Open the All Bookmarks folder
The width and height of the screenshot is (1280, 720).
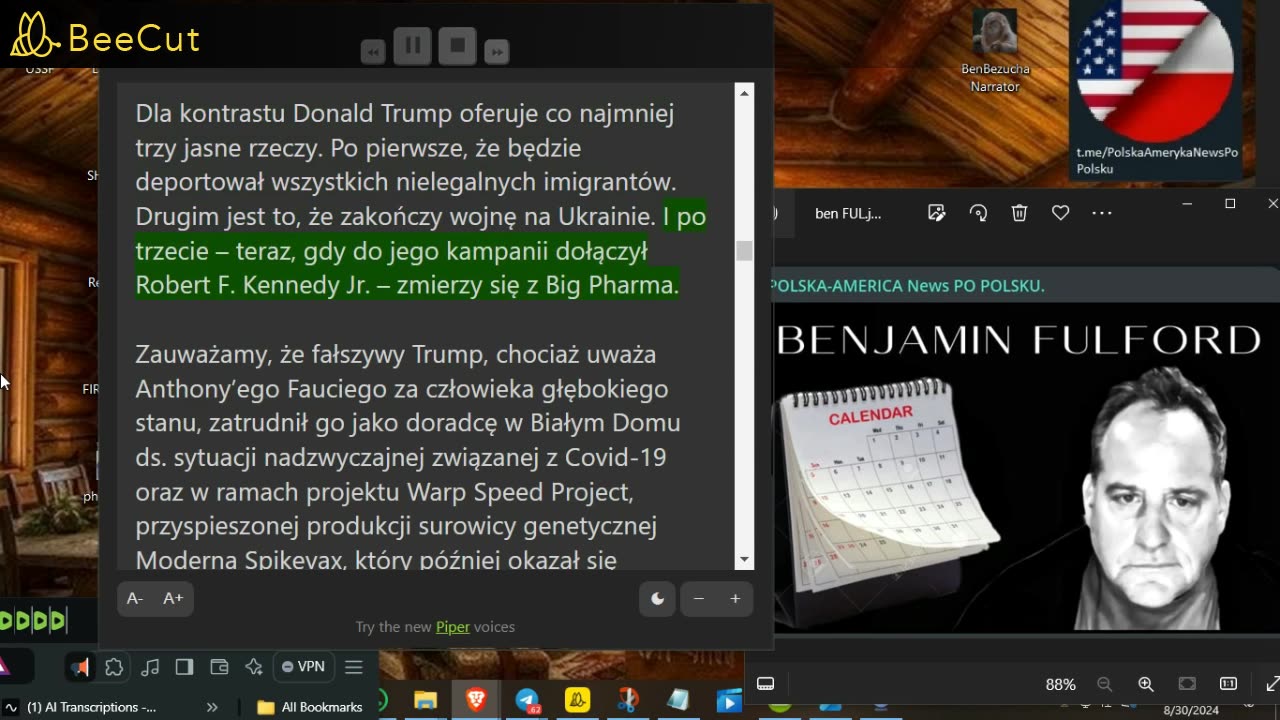310,707
